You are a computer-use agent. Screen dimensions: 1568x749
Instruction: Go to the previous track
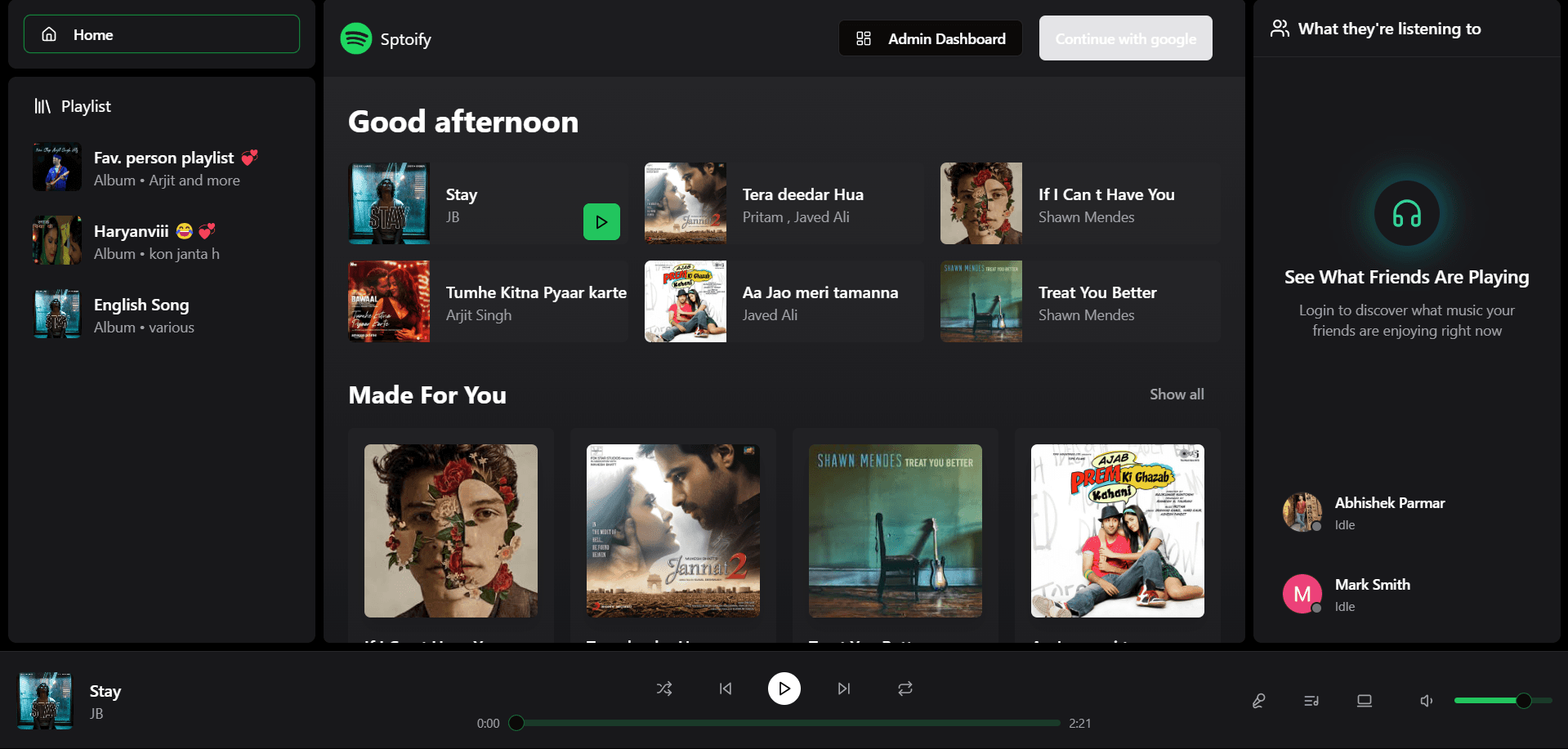725,689
